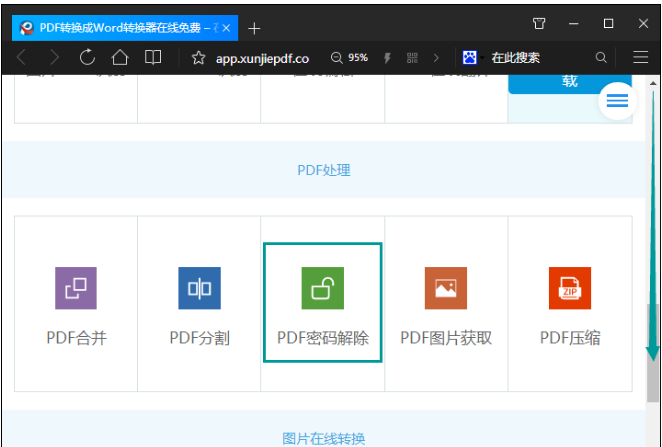Click the 图片在线转换 section heading
The image size is (662, 447).
pos(324,438)
